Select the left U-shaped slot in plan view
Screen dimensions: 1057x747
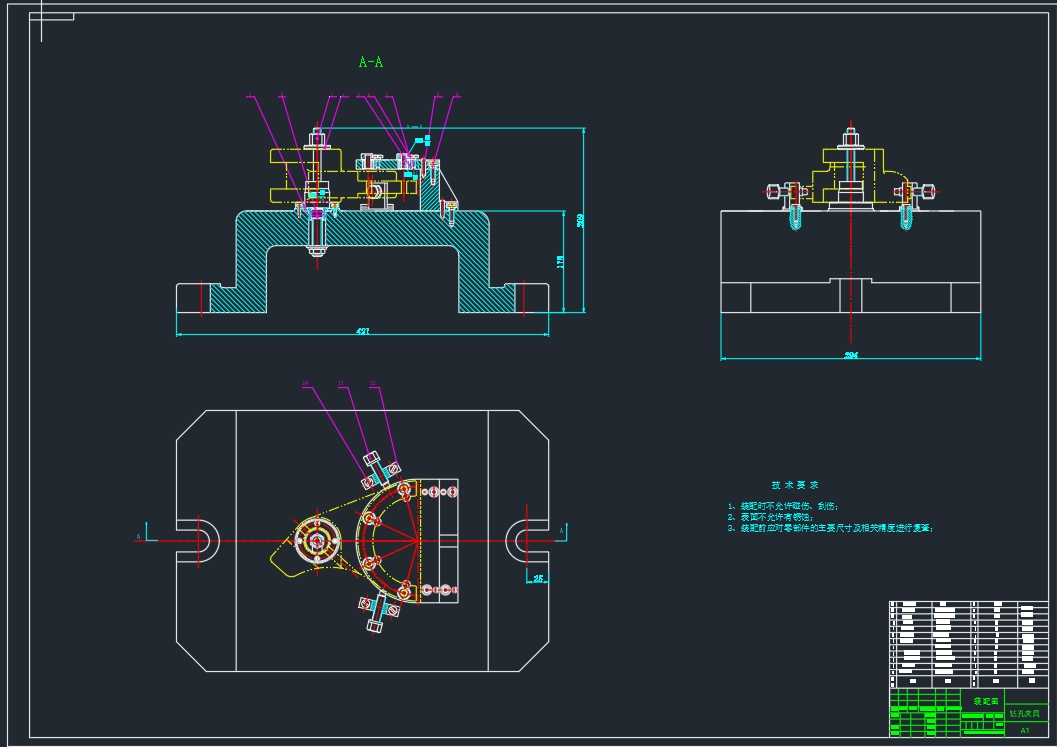pos(198,541)
